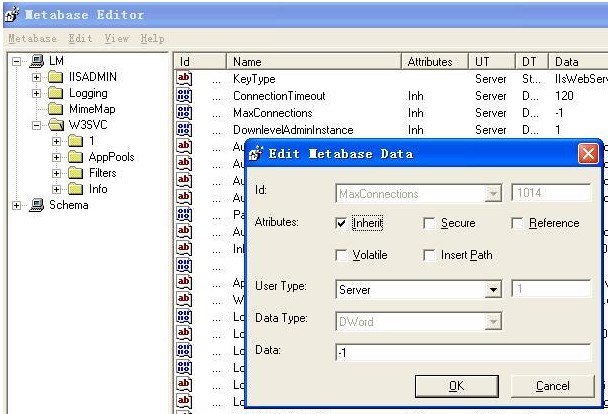Open the MimeMap folder icon

tap(56, 109)
